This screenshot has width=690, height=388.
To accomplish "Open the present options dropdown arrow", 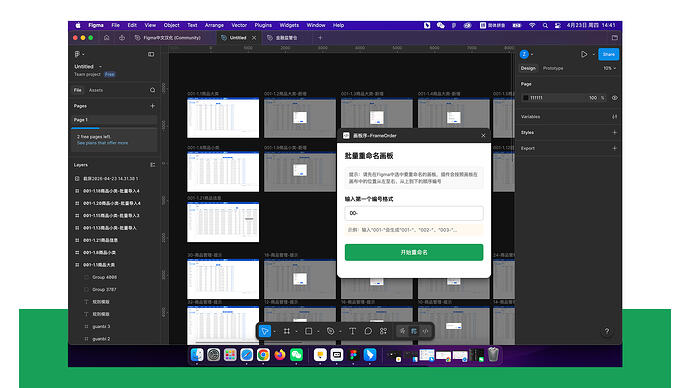I will (594, 55).
